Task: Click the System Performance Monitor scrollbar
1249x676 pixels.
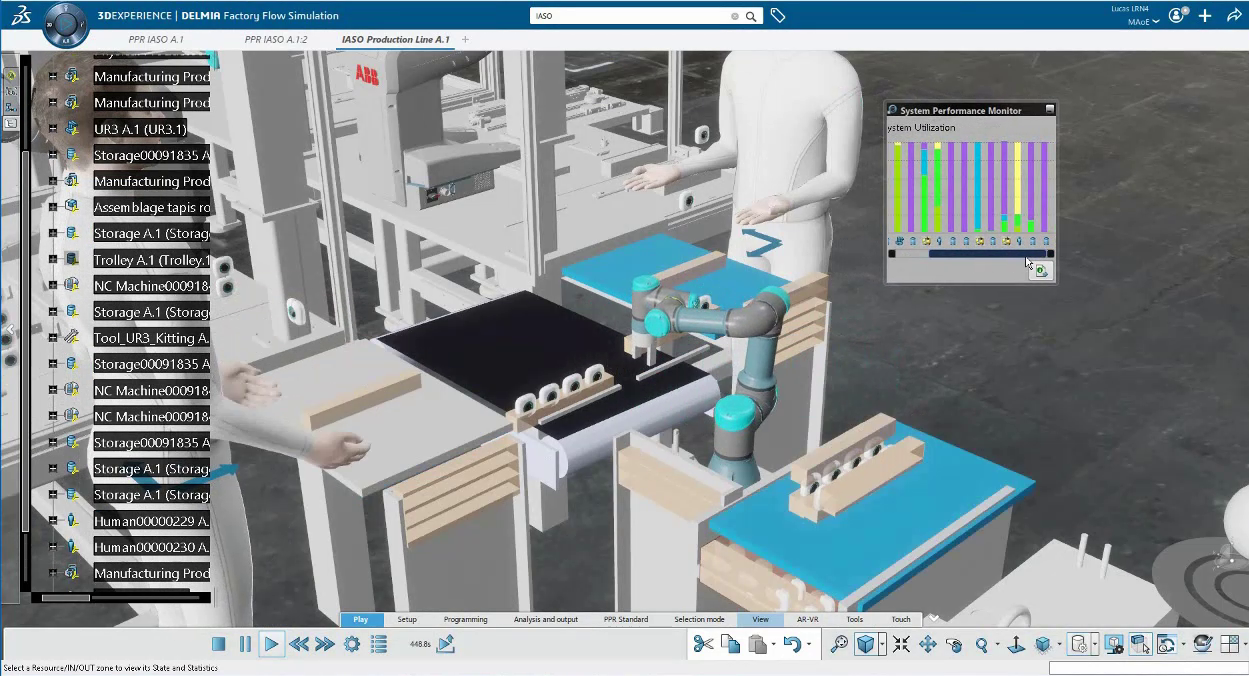Action: click(x=985, y=254)
